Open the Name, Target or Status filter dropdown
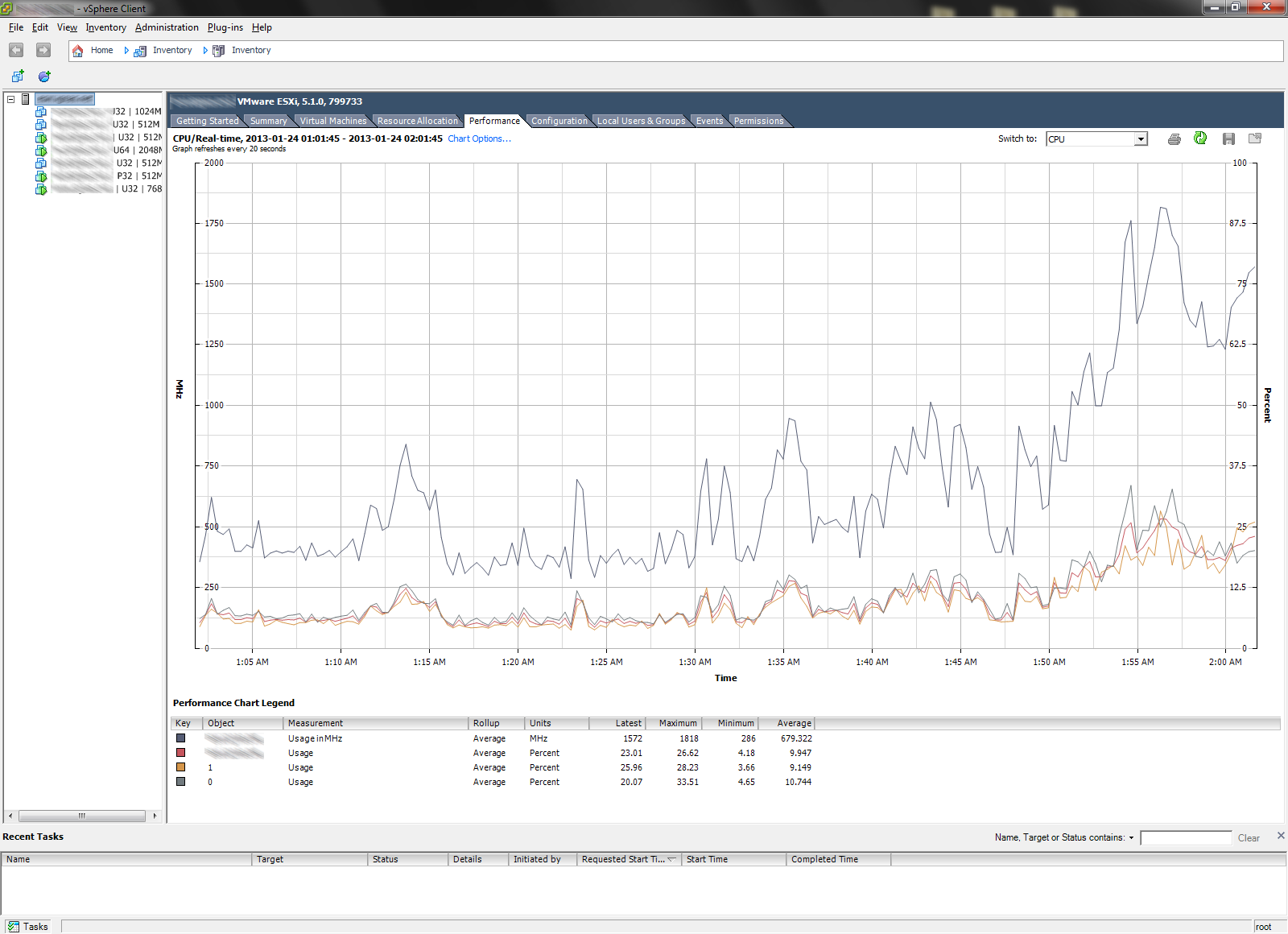The image size is (1288, 934). pos(1131,838)
